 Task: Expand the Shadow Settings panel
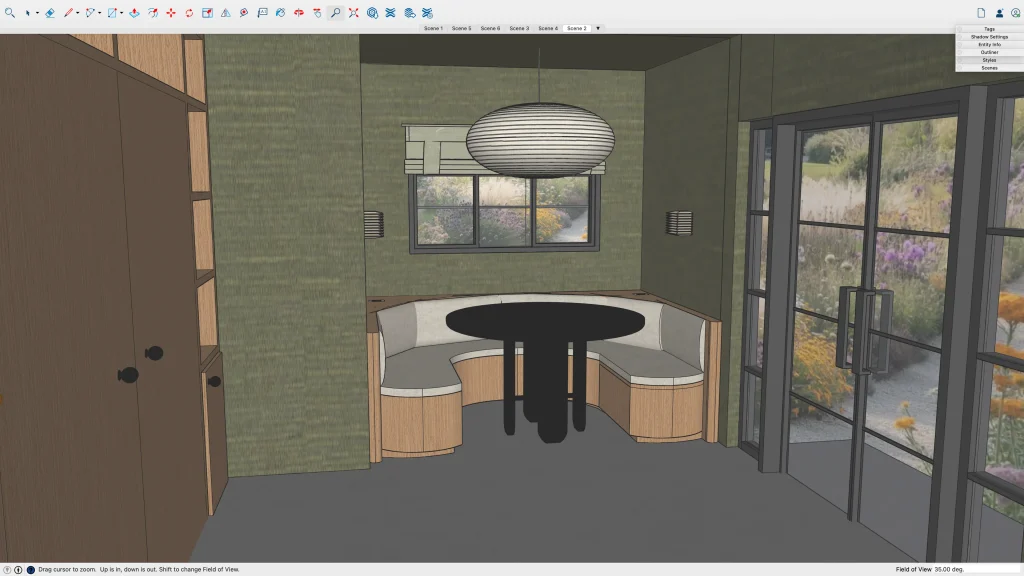(x=989, y=37)
